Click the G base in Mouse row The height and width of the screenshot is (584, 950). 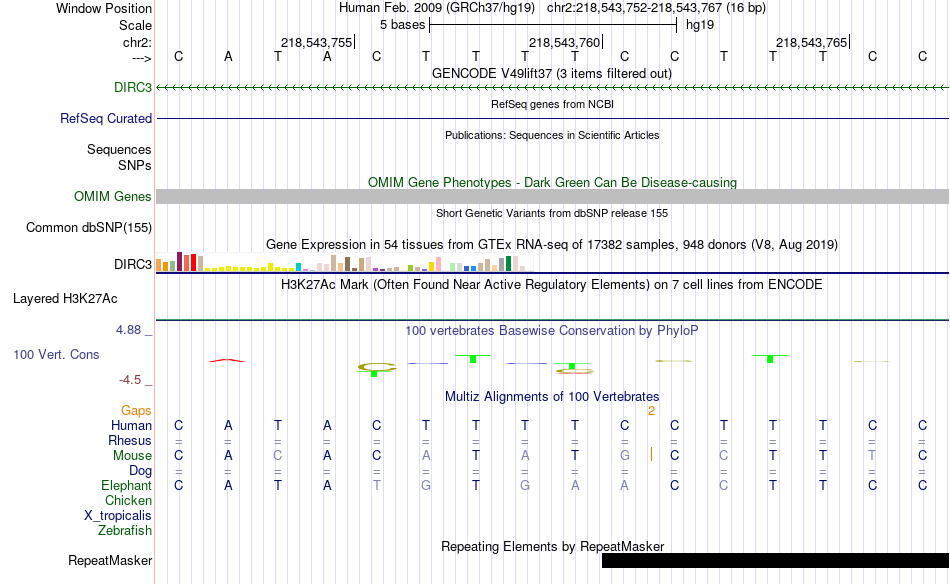click(x=625, y=456)
